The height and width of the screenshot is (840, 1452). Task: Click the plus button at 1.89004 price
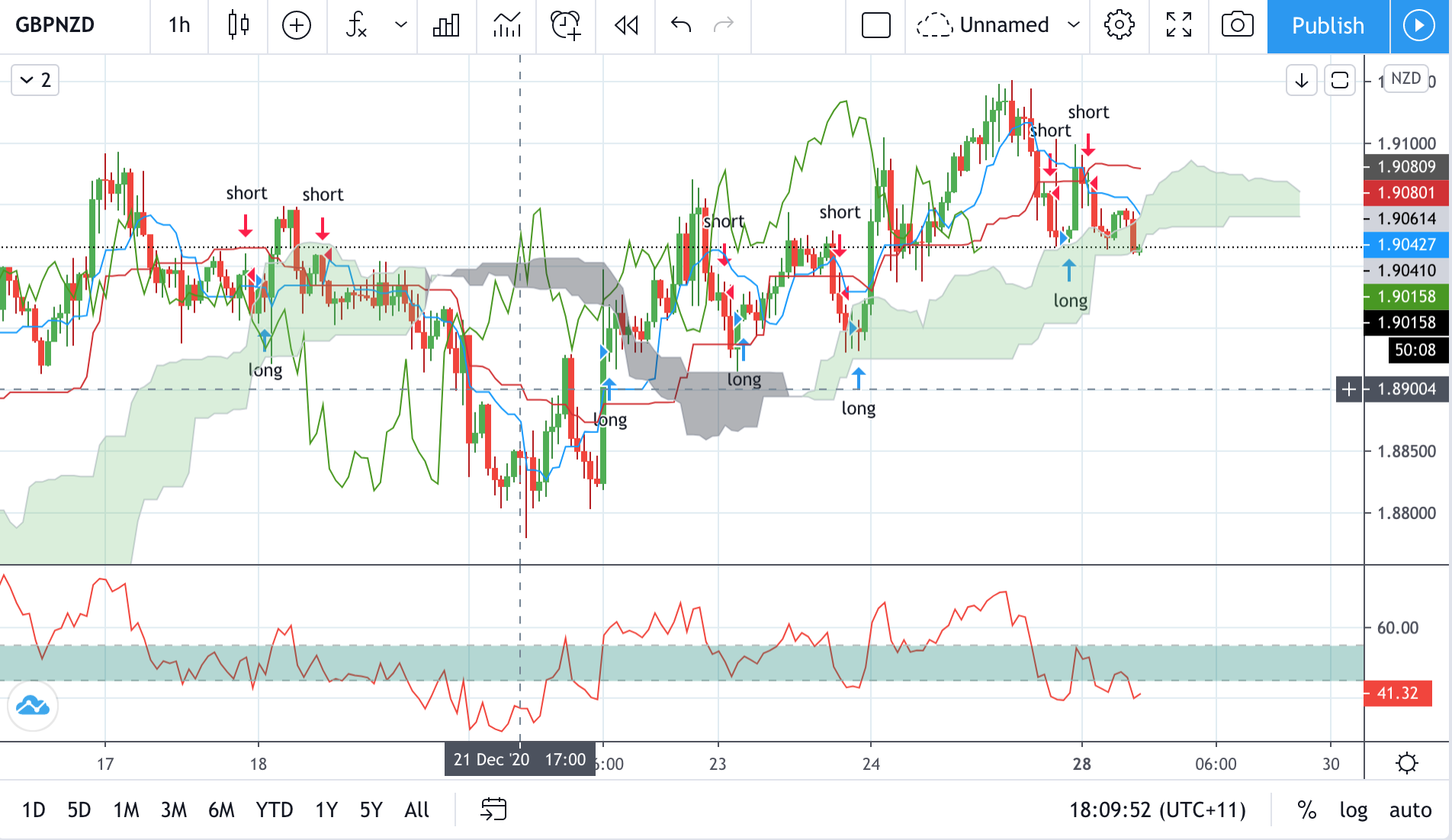click(1348, 390)
